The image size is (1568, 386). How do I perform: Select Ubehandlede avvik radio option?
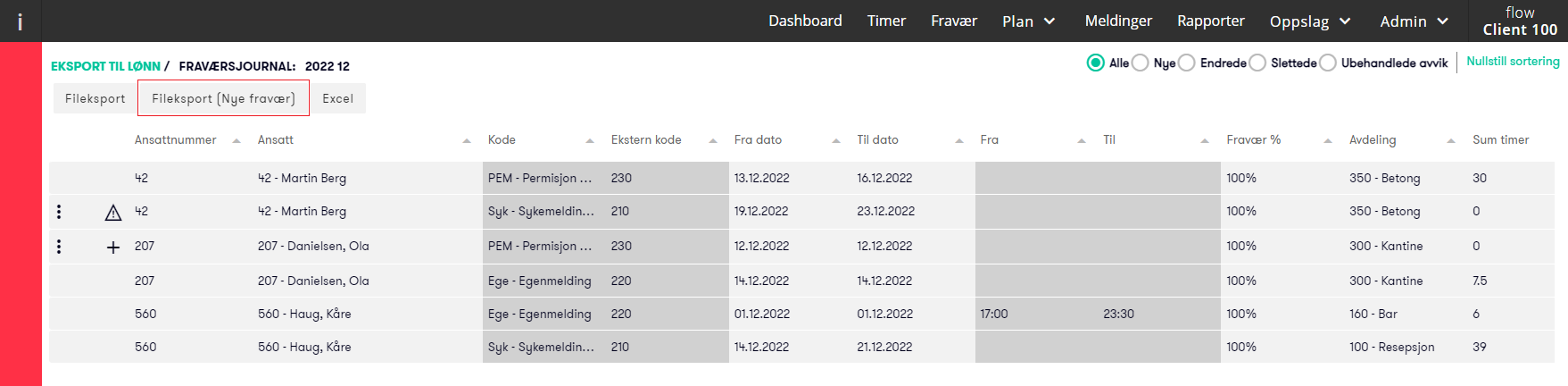coord(1328,63)
